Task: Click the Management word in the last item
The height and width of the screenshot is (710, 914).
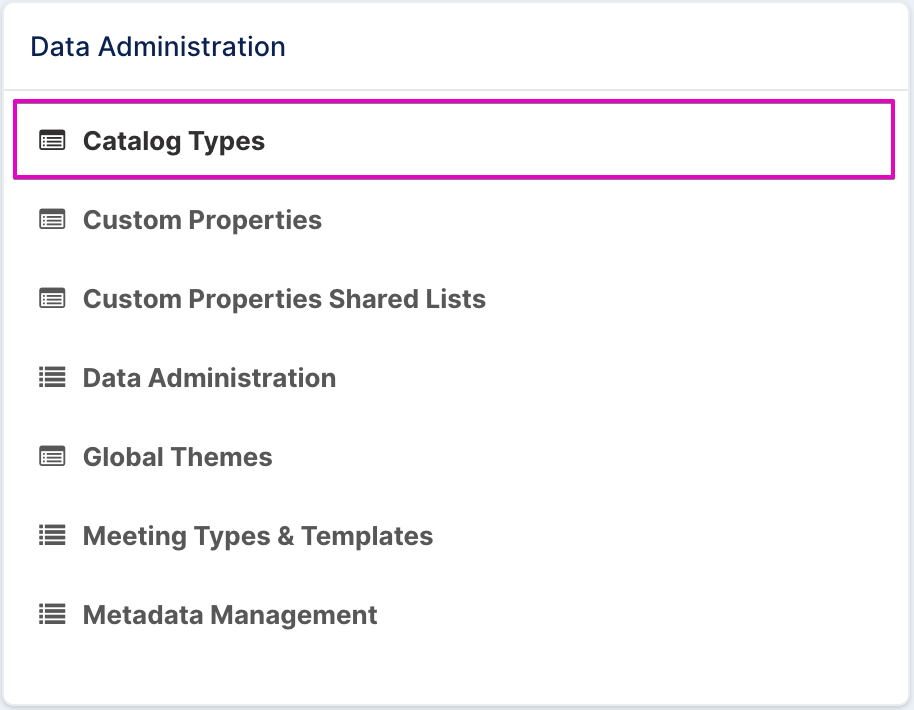Action: pos(293,615)
